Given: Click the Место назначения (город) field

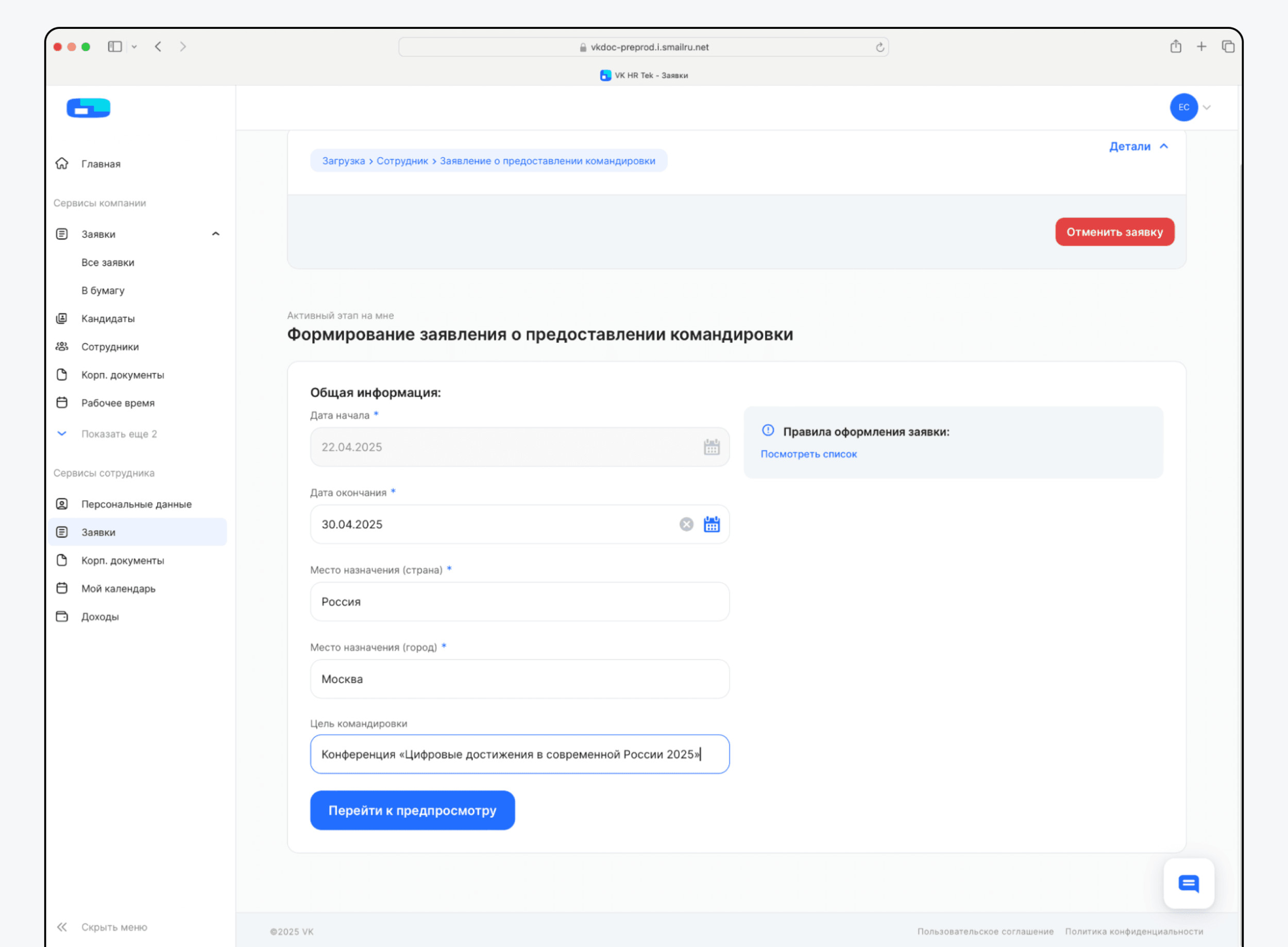Looking at the screenshot, I should point(519,679).
